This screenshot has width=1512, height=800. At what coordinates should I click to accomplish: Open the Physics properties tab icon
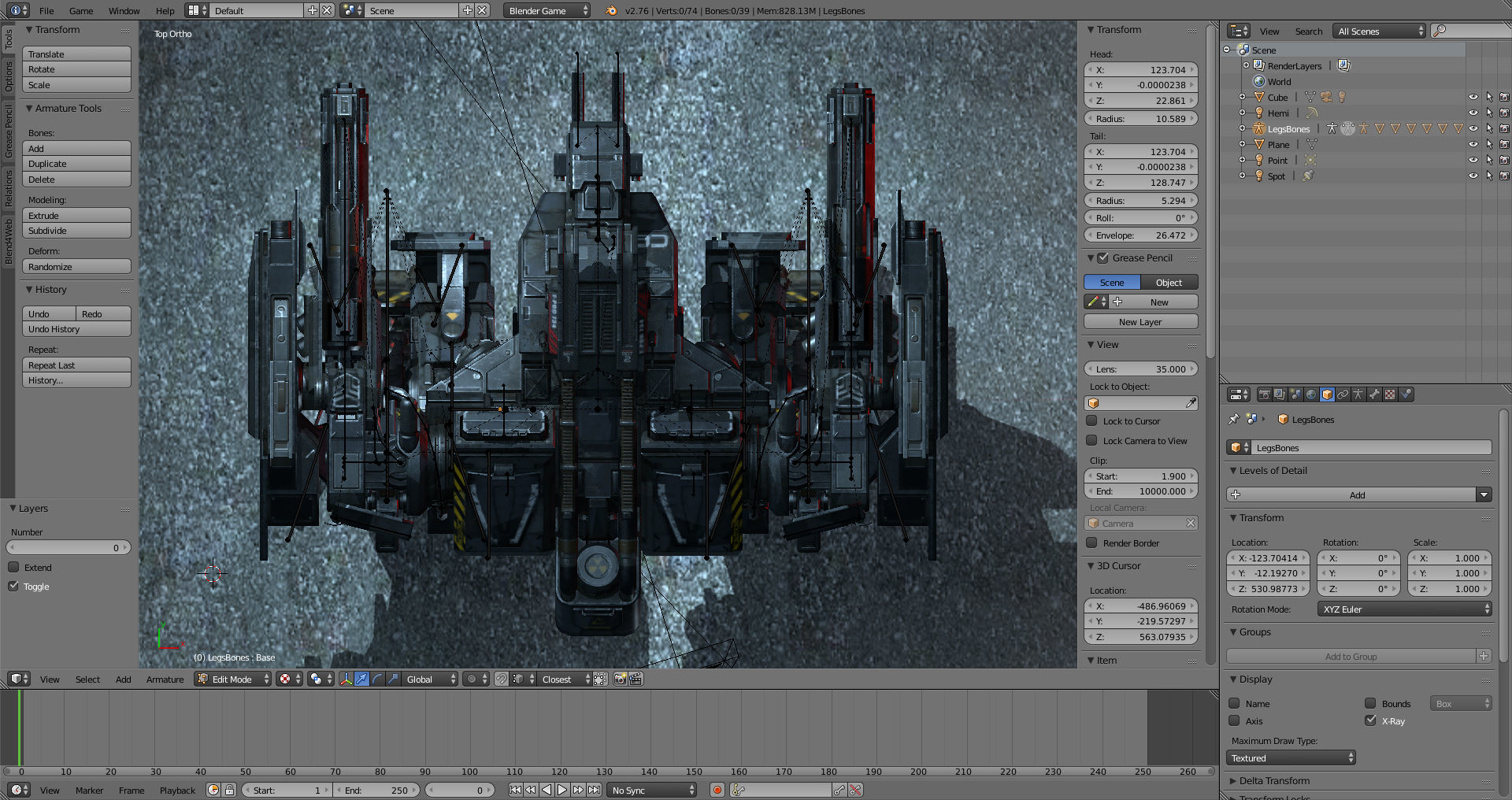(x=1406, y=394)
